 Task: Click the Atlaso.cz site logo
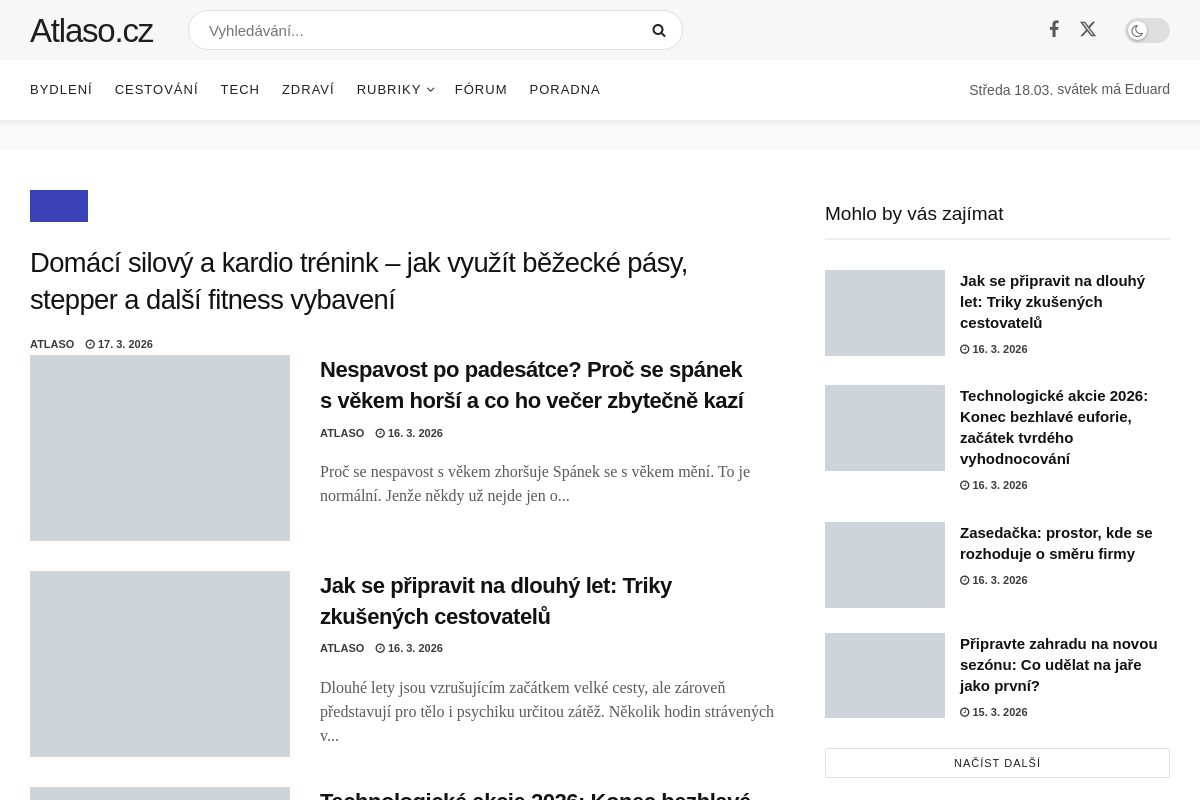[91, 31]
